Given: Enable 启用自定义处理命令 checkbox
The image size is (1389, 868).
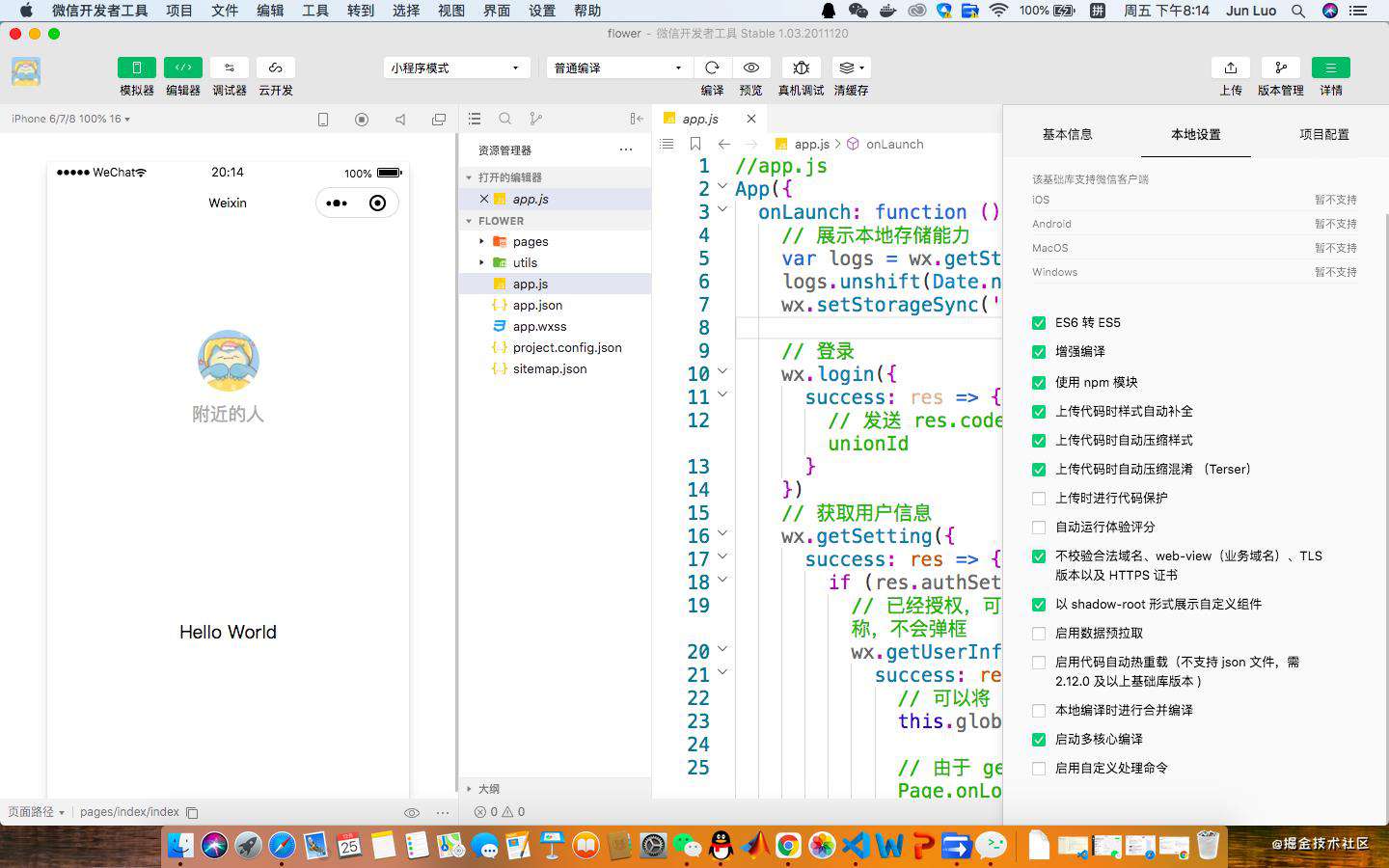Looking at the screenshot, I should pyautogui.click(x=1039, y=769).
